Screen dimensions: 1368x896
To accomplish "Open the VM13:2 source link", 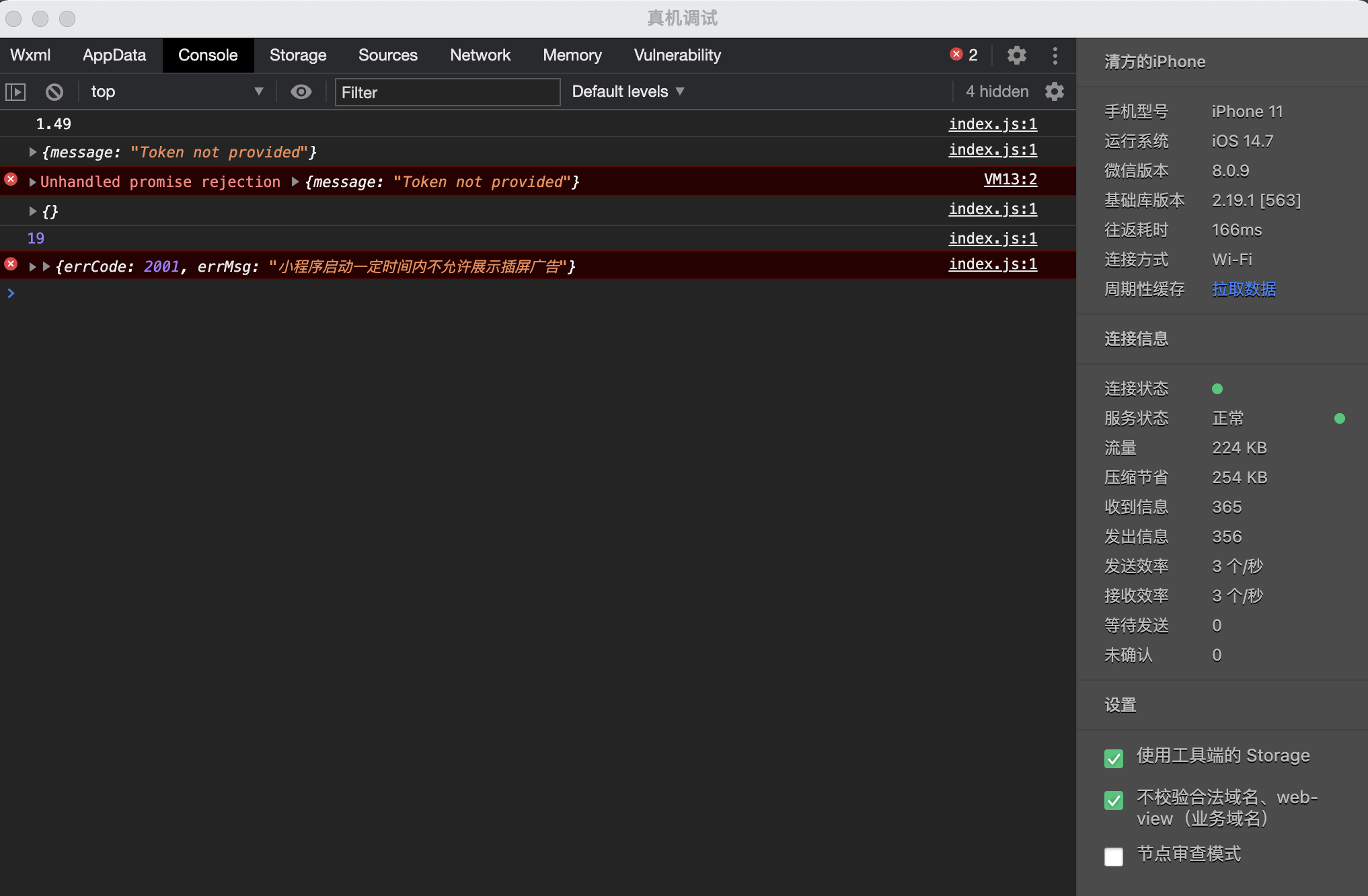I will click(1010, 180).
